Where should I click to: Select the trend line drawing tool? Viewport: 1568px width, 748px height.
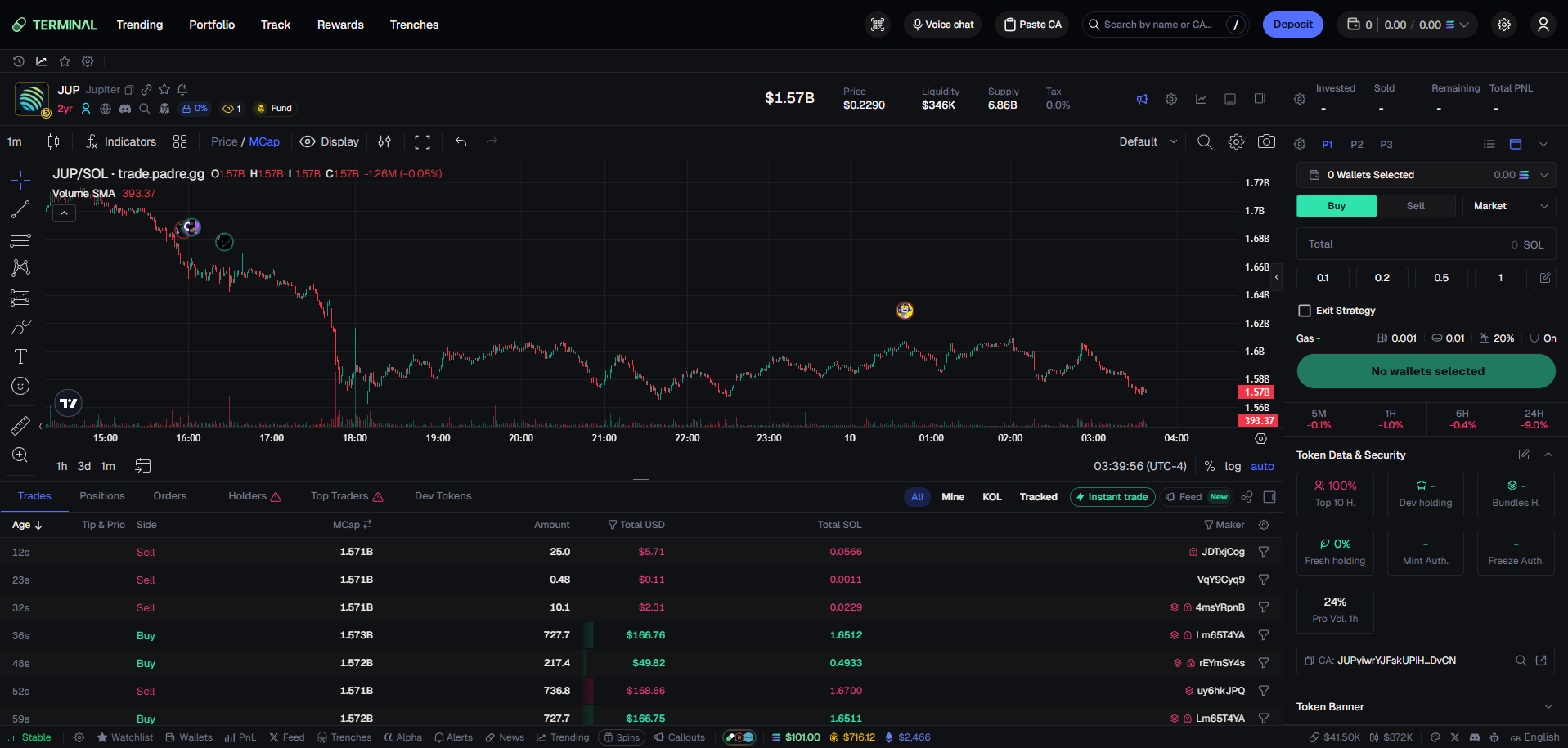[20, 209]
